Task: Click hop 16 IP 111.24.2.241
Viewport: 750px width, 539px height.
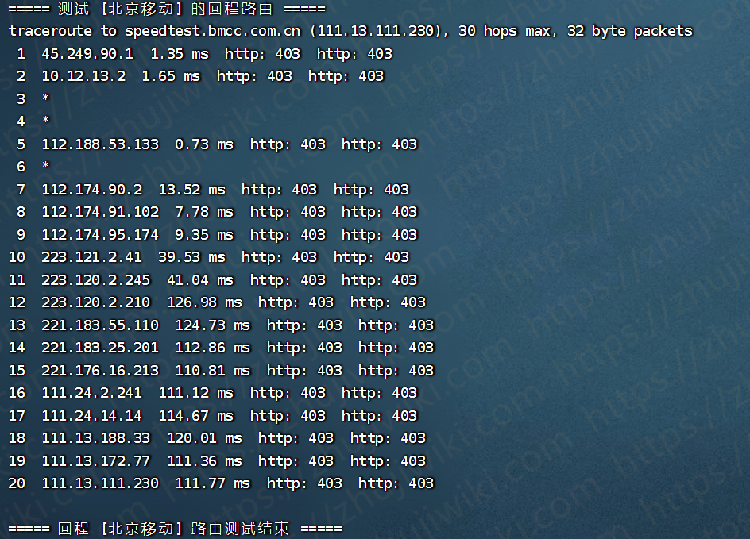Action: click(92, 393)
